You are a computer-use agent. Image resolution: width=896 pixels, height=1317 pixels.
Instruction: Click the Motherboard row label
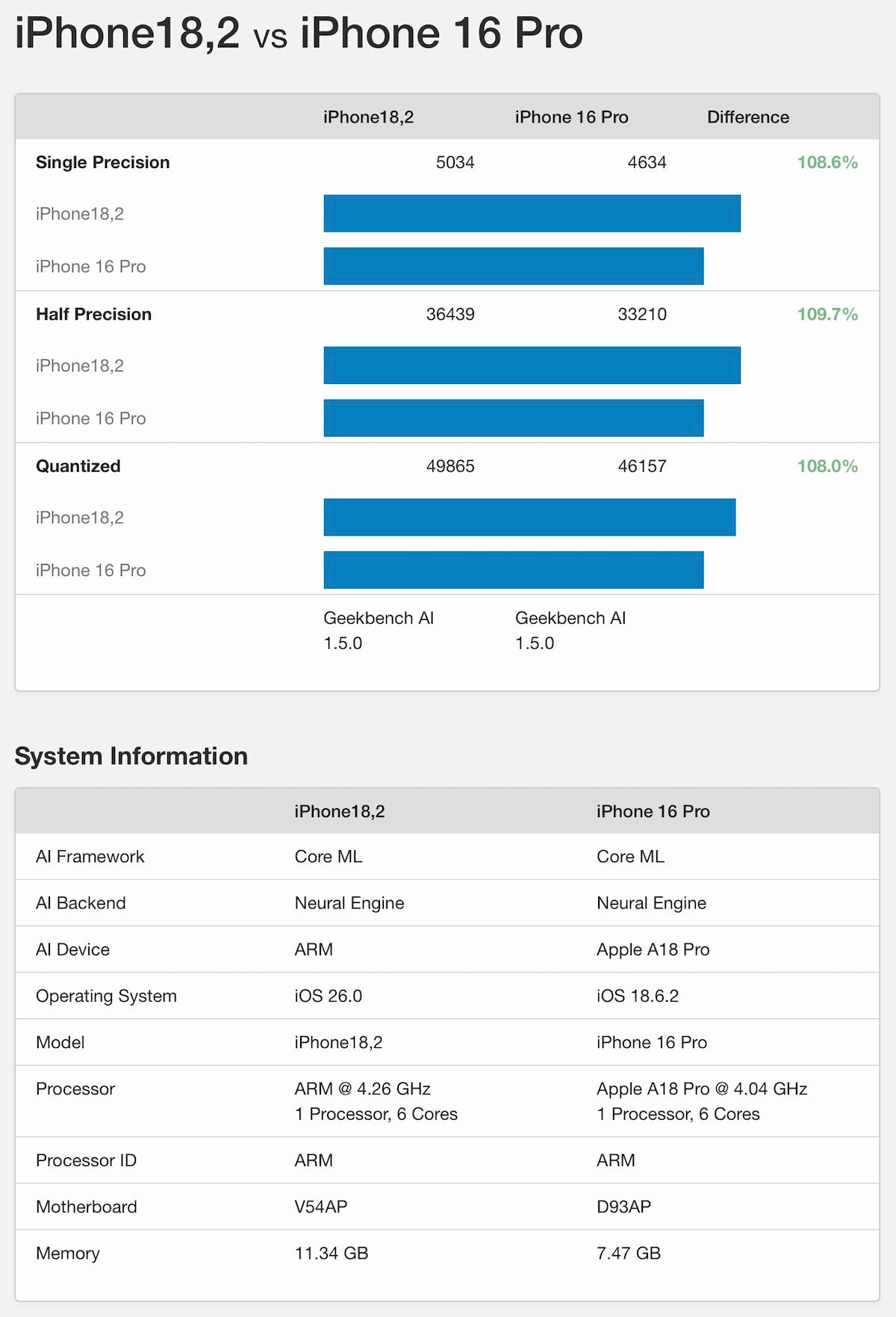[x=87, y=1206]
